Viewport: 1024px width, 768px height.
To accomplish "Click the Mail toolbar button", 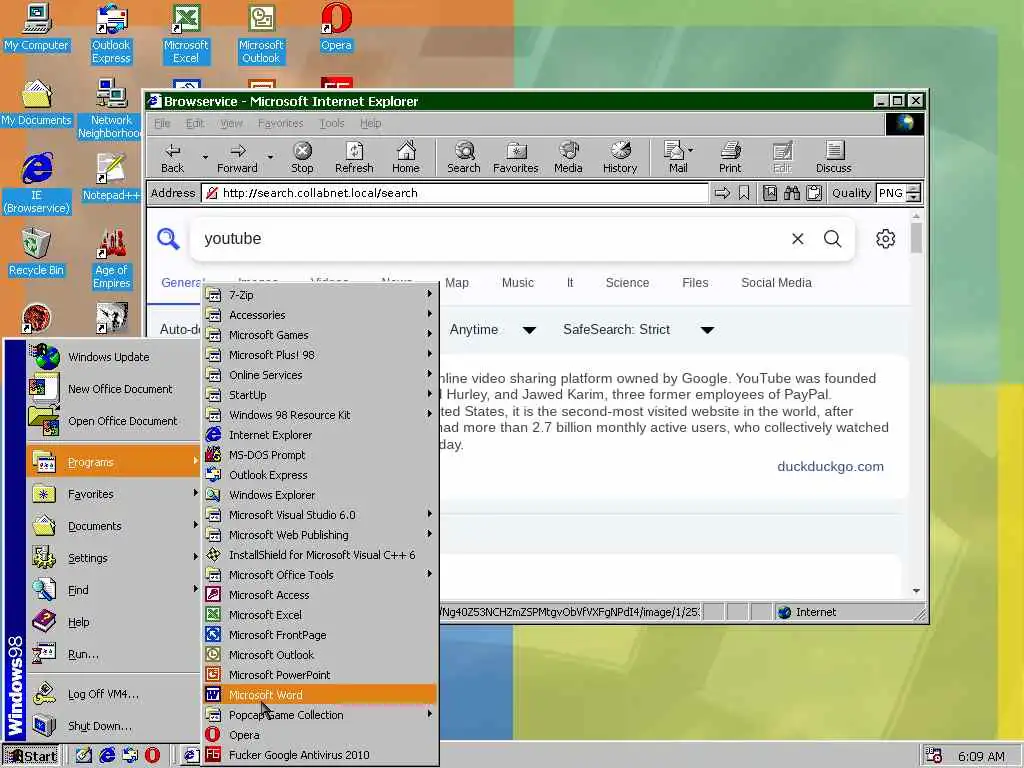I will 677,157.
